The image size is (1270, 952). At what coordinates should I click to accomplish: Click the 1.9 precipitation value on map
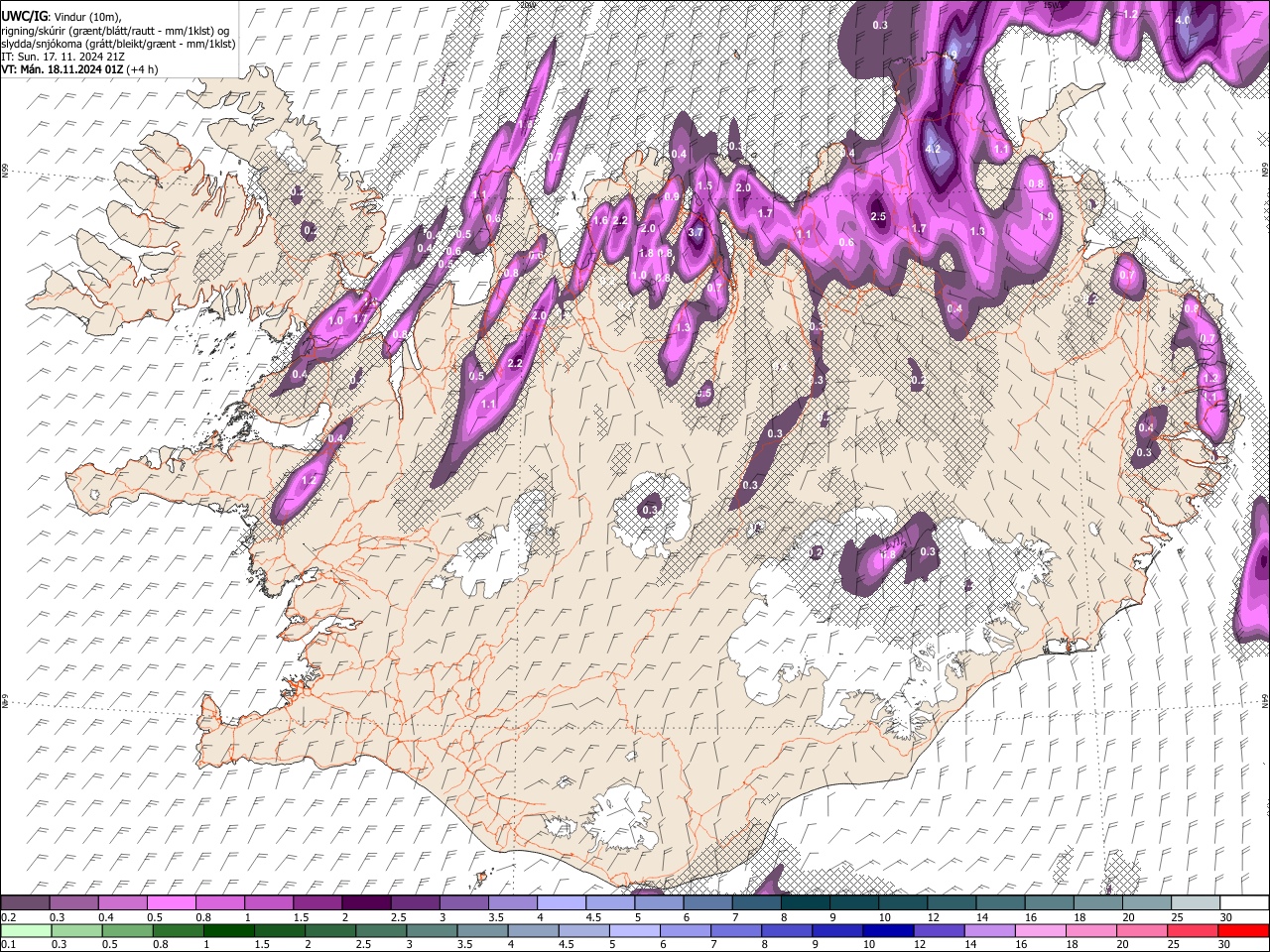(x=1046, y=216)
